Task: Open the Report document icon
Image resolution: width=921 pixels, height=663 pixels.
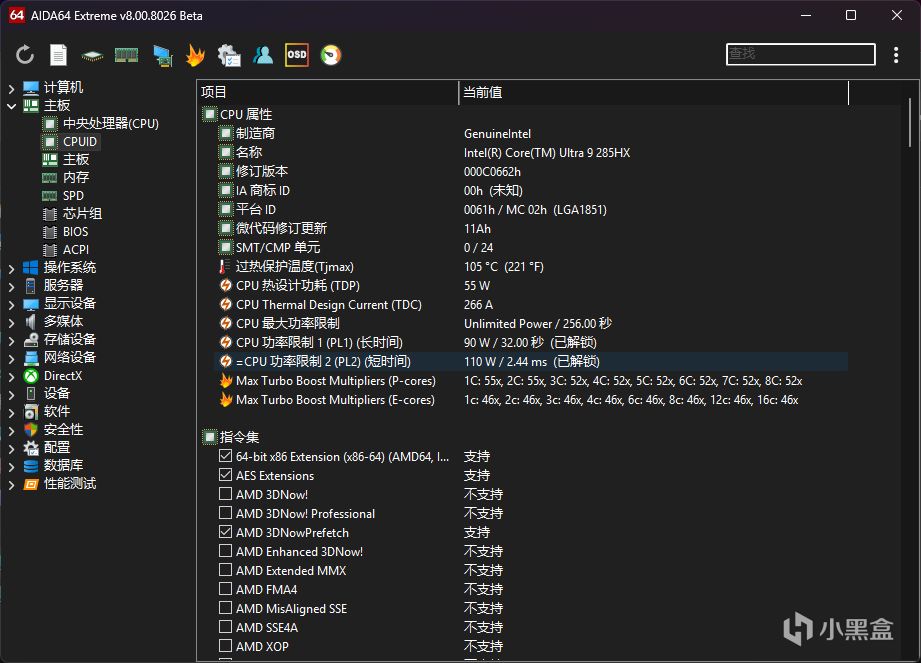Action: coord(58,55)
